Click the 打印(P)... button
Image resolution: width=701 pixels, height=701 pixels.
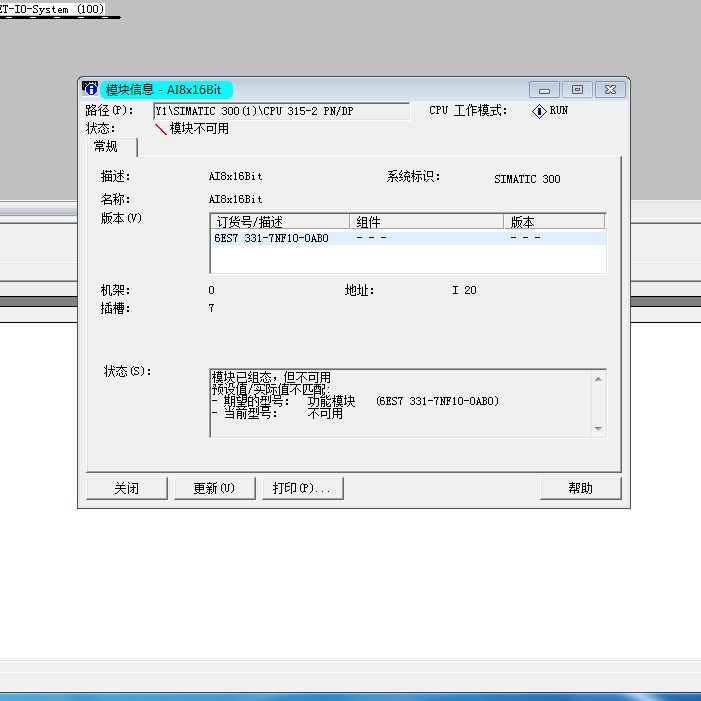click(302, 488)
